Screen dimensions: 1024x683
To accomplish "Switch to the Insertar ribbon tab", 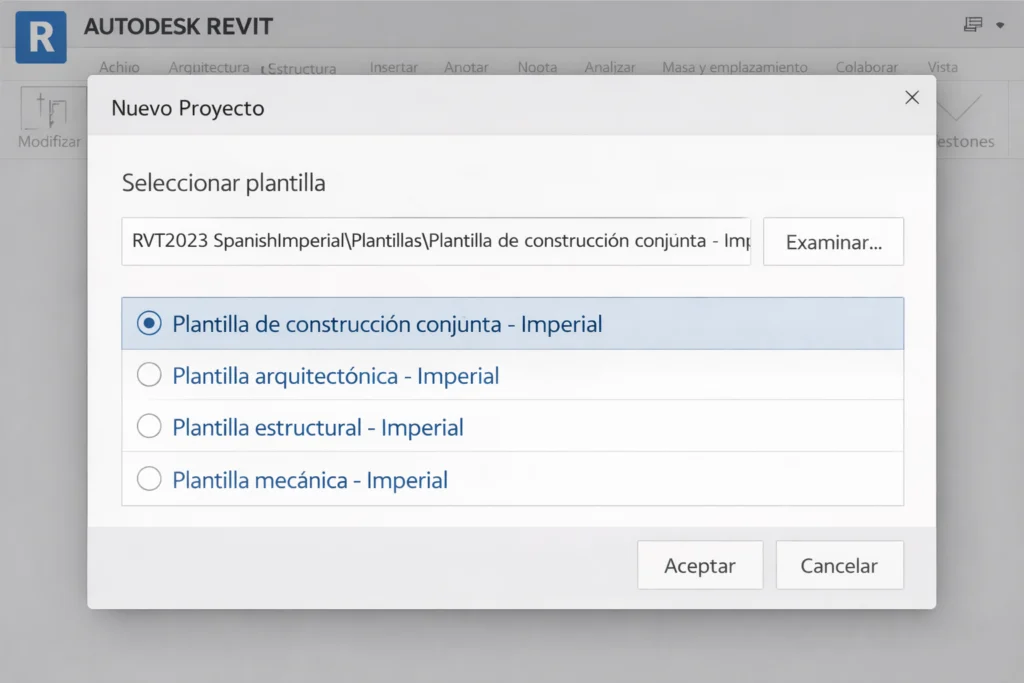I will click(x=394, y=67).
